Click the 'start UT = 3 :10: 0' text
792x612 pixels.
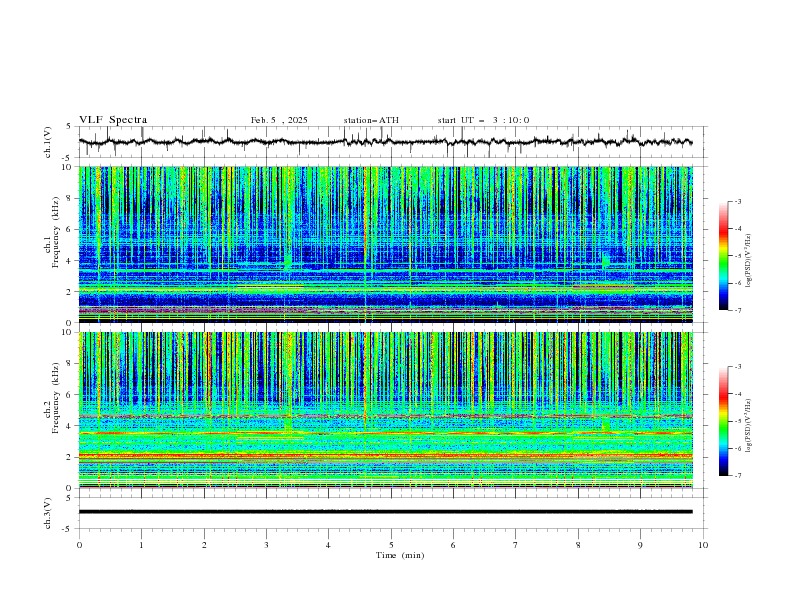(x=483, y=120)
